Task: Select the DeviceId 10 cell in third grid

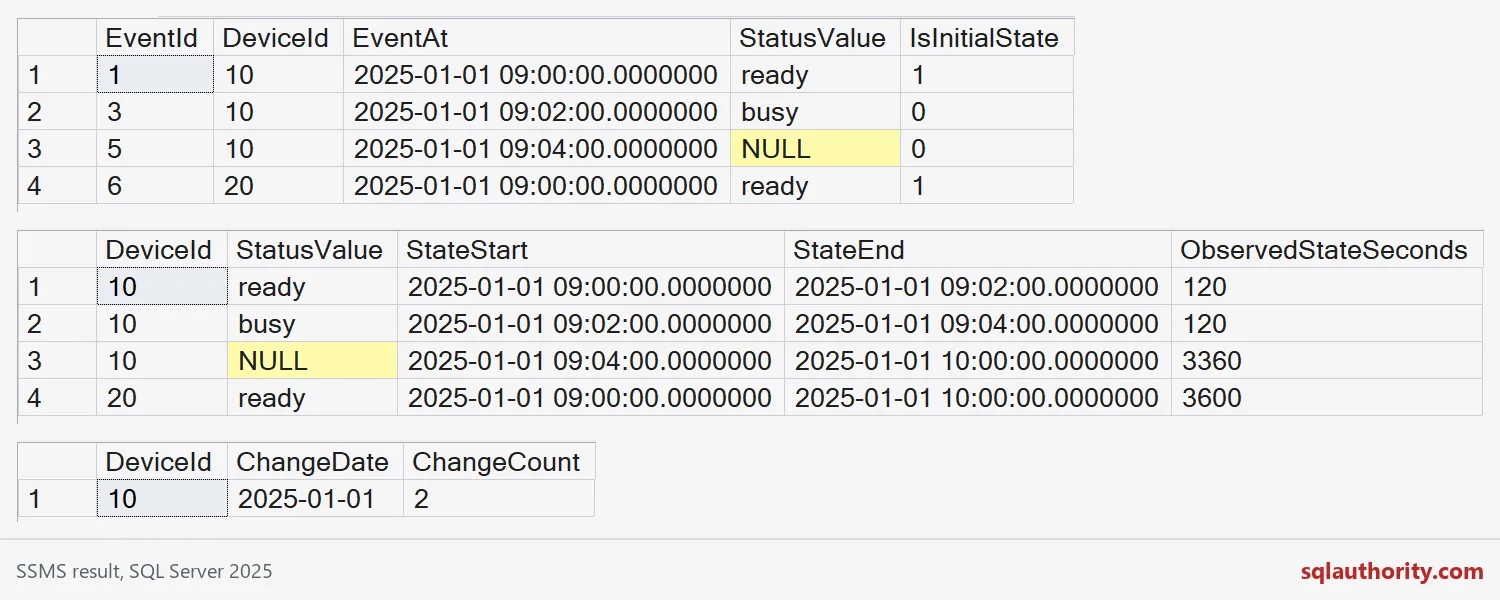Action: point(162,499)
